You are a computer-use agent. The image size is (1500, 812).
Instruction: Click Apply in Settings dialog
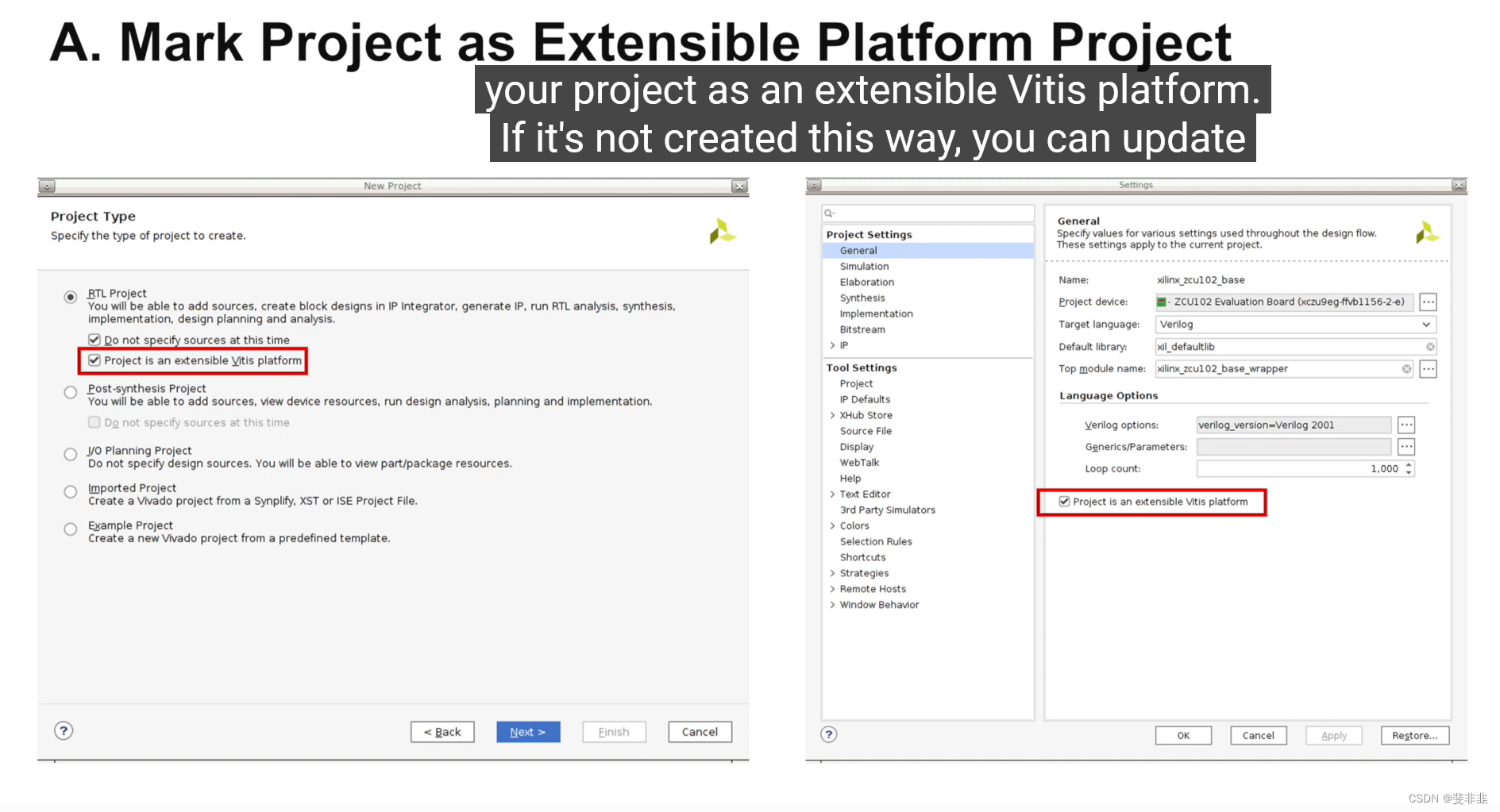[x=1333, y=735]
